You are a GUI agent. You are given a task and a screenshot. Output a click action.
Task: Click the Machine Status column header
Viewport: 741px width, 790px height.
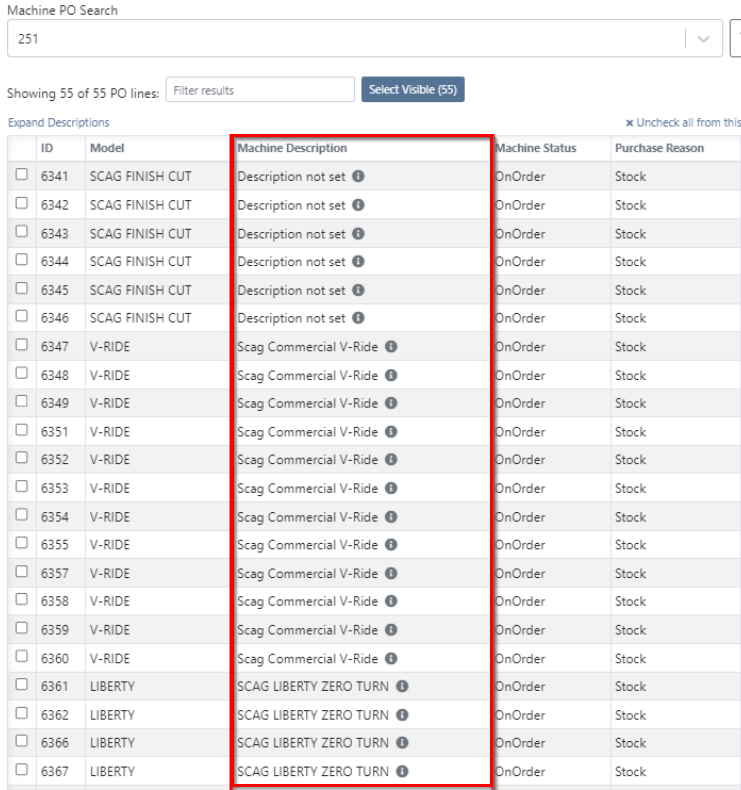535,148
